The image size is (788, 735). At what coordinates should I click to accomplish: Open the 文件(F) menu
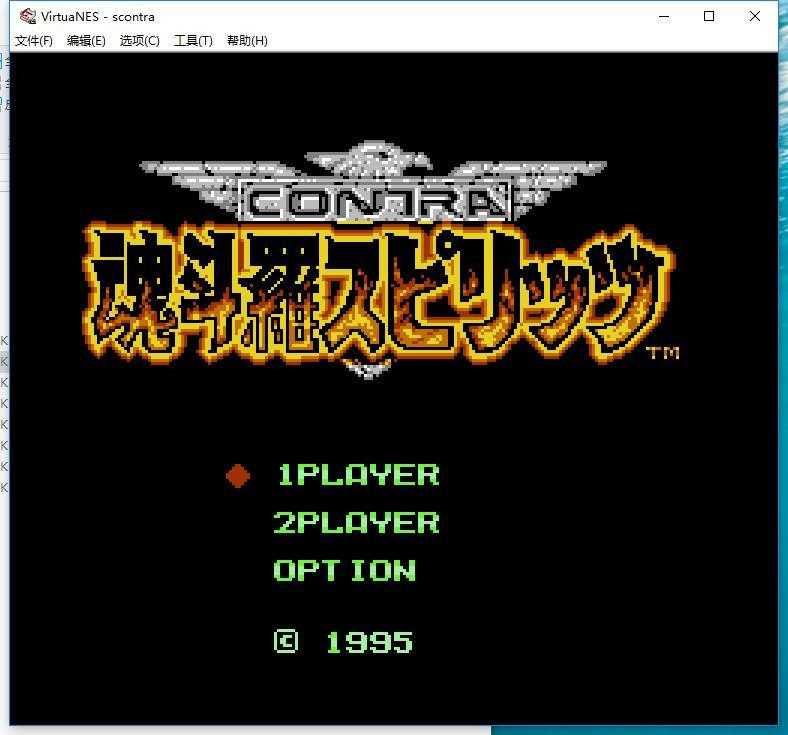click(x=34, y=41)
